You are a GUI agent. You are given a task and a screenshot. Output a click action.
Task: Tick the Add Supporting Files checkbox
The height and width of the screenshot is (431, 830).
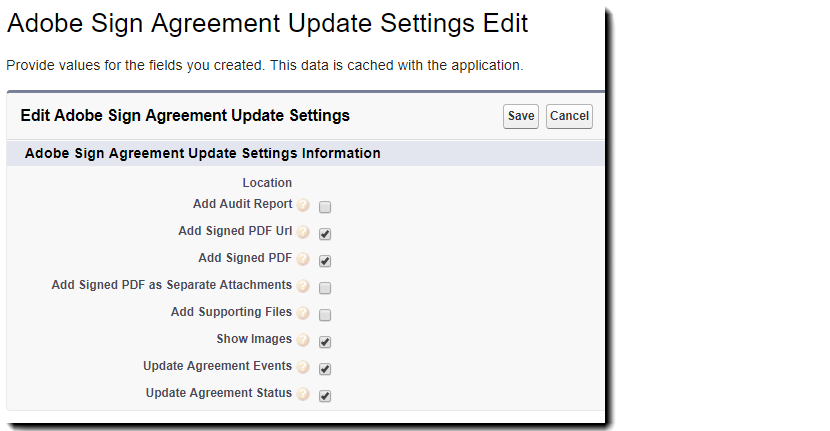coord(325,315)
